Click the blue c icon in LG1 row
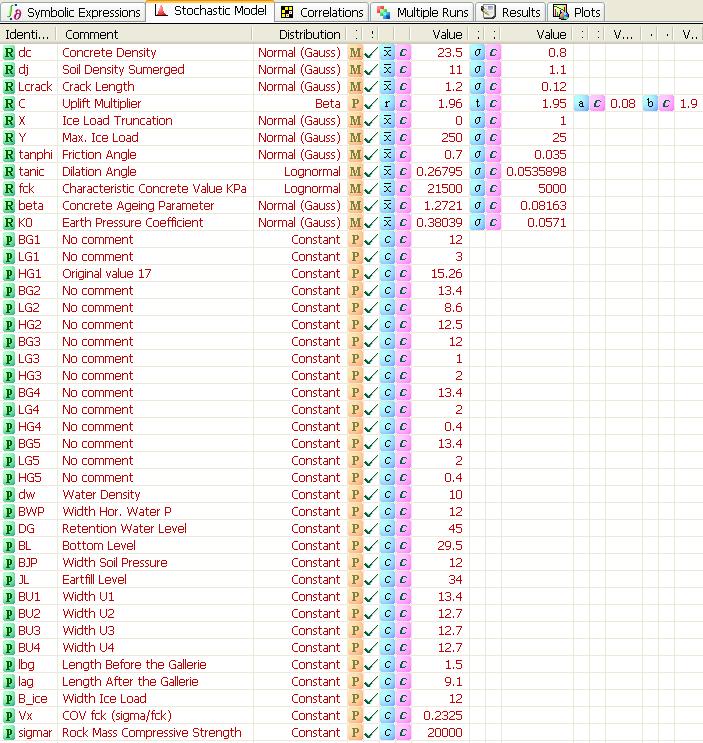 click(x=387, y=257)
